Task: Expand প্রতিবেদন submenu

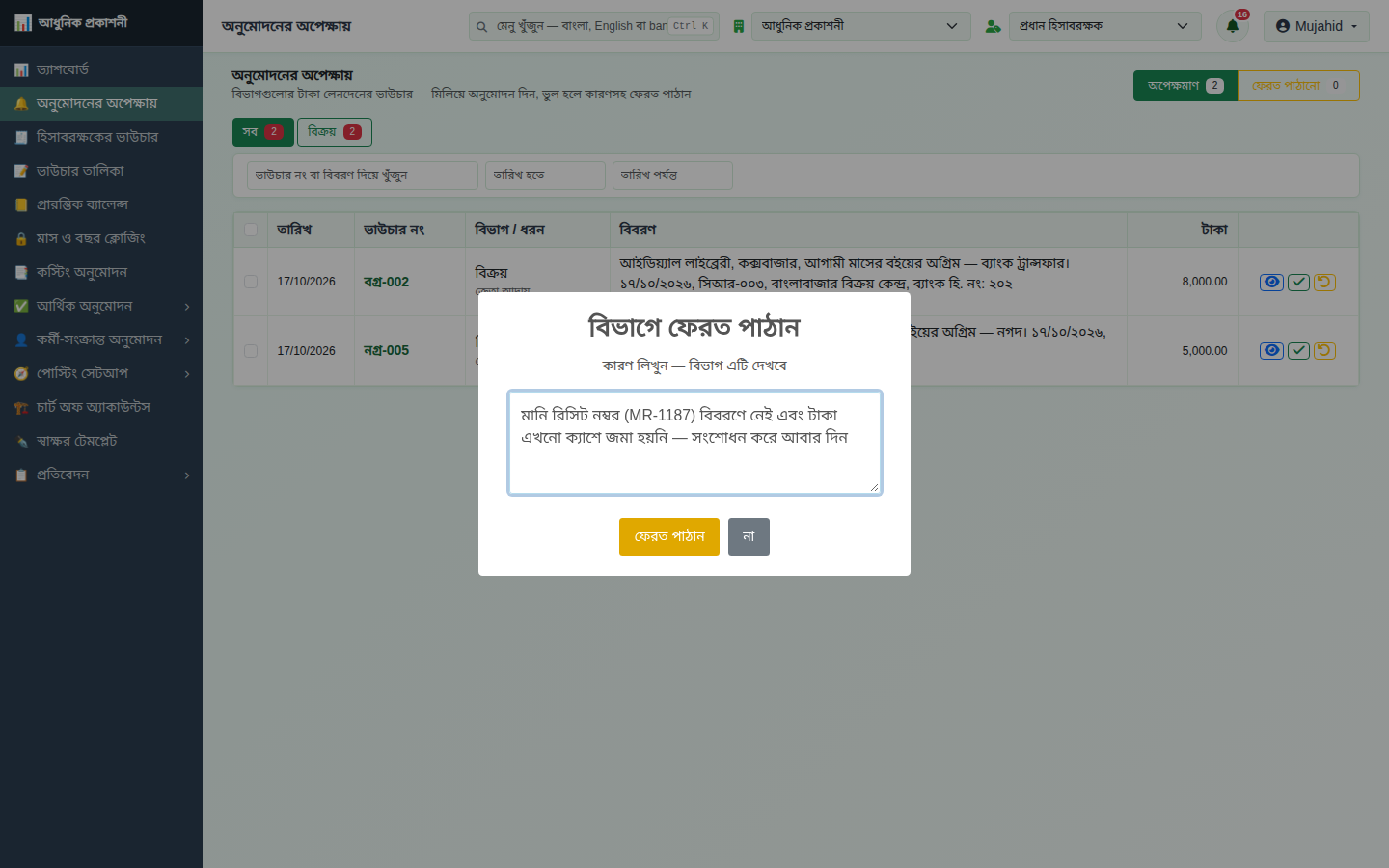Action: (101, 475)
